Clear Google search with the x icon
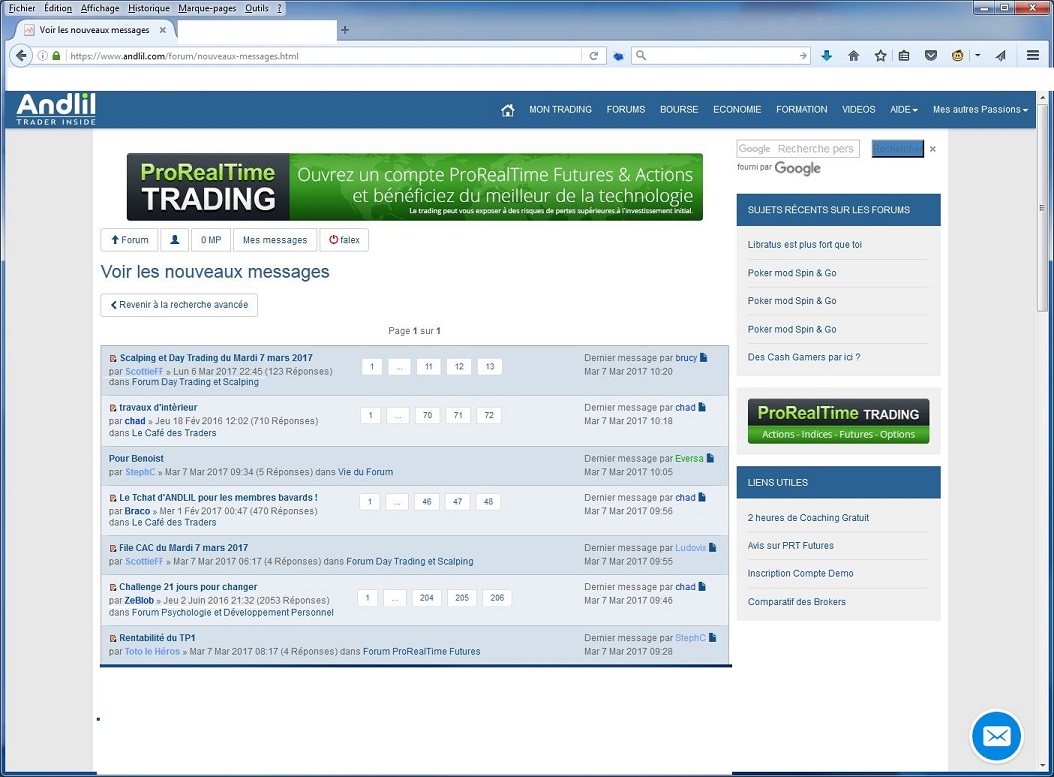The image size is (1054, 777). click(932, 149)
